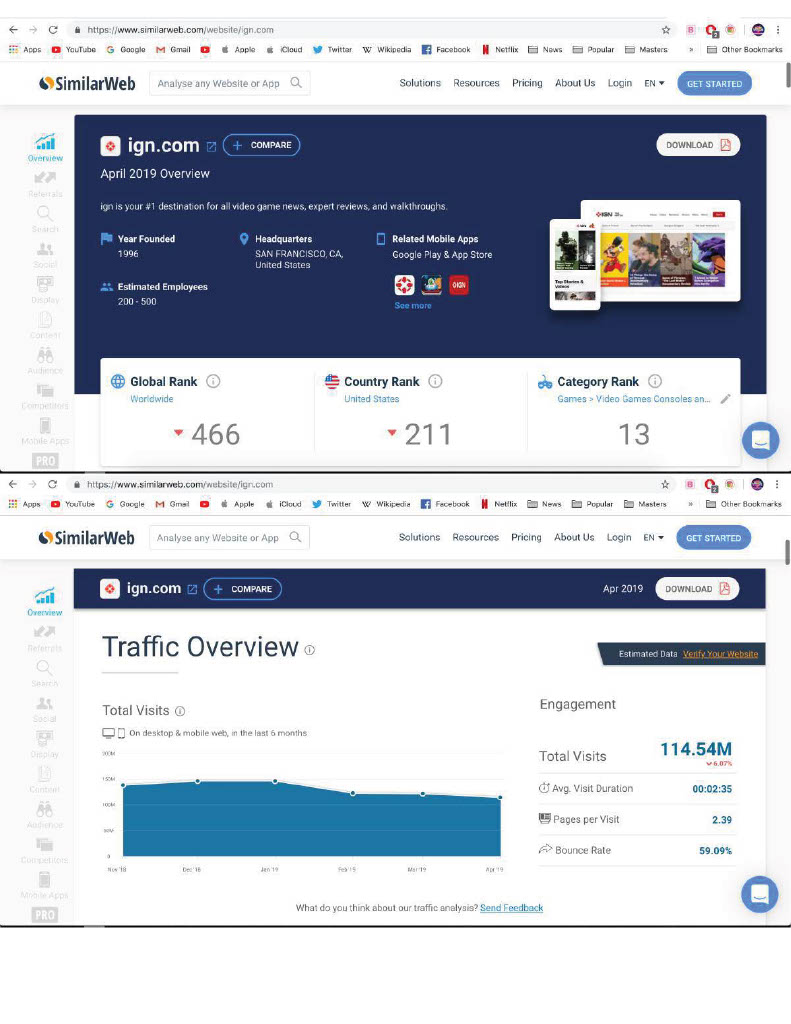Screen dimensions: 791x1024
Task: Open Audience section in top window sidebar
Action: [45, 360]
